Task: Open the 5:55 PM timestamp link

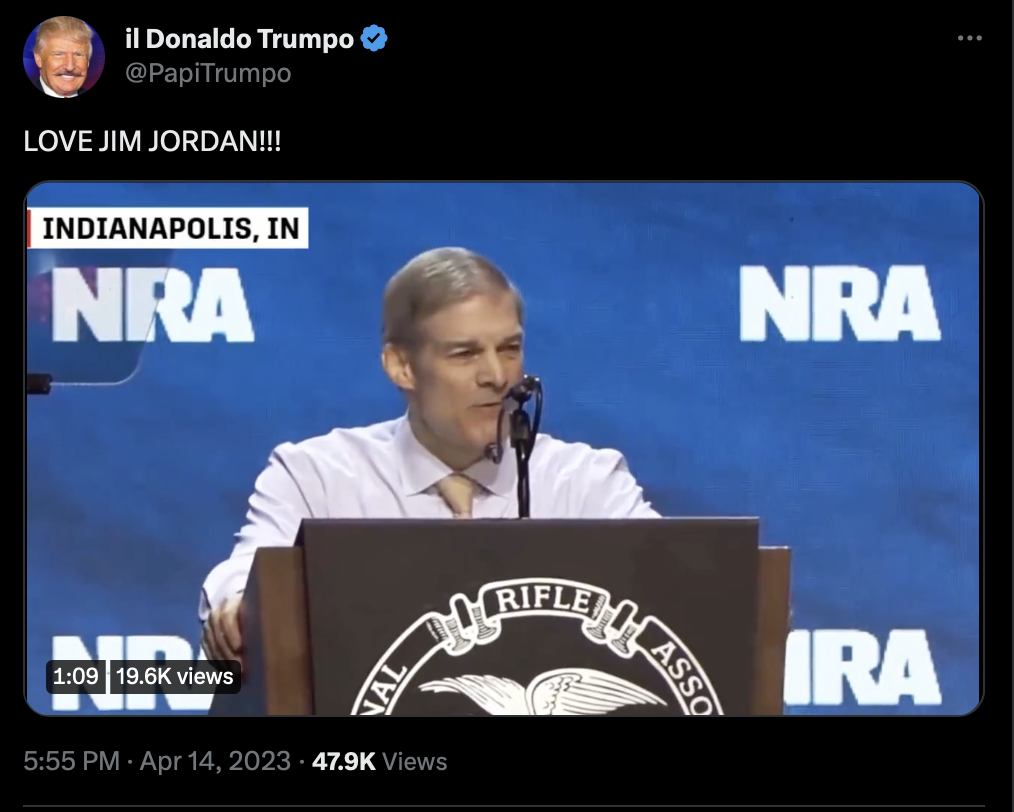Action: [x=71, y=761]
